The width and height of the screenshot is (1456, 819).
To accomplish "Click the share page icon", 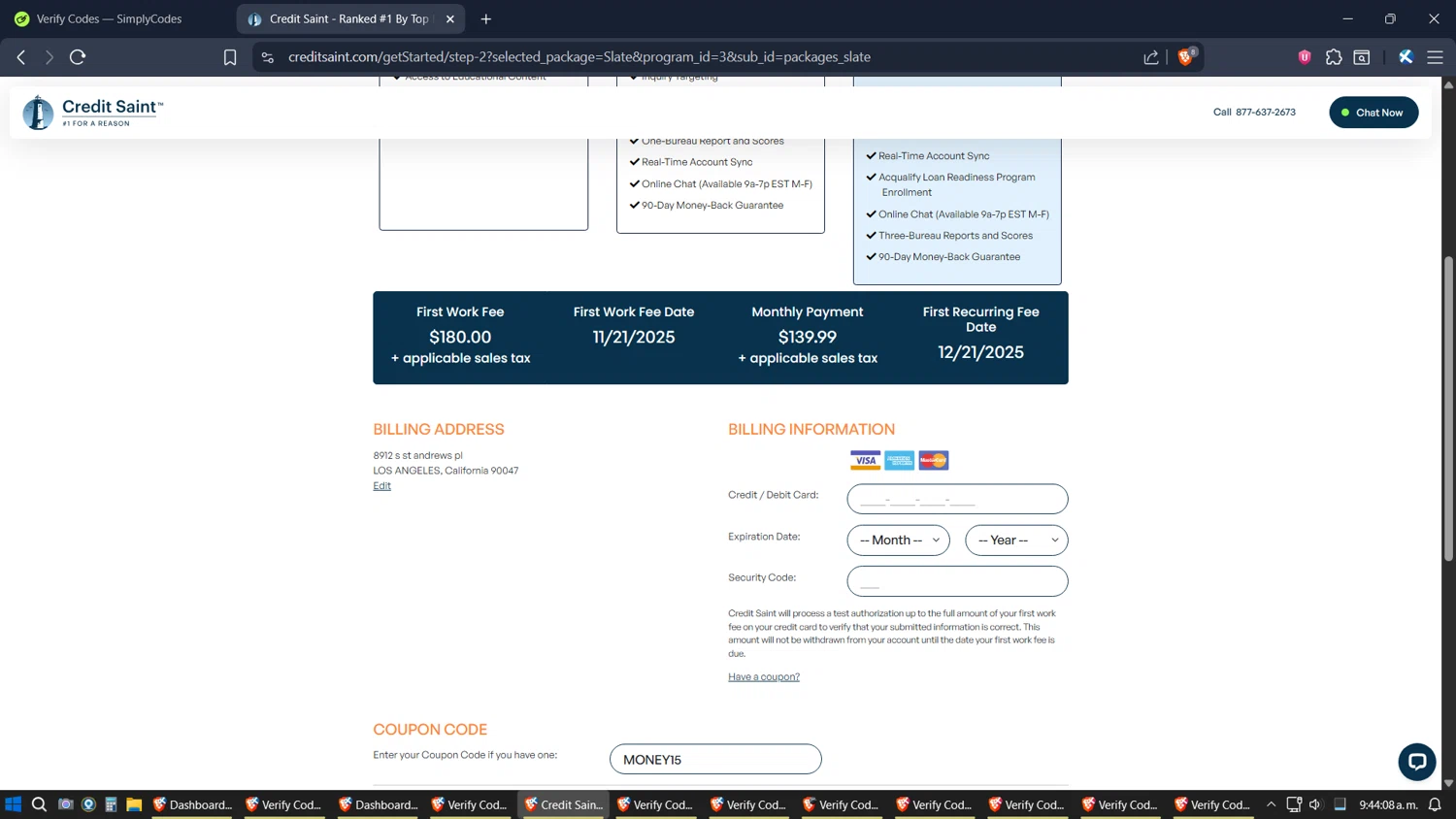I will [1151, 57].
